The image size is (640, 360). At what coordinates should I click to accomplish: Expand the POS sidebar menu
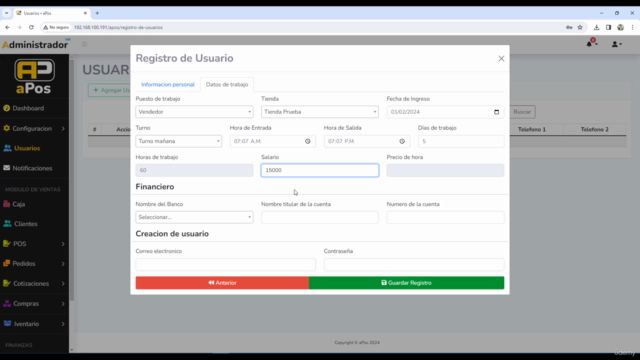34,244
